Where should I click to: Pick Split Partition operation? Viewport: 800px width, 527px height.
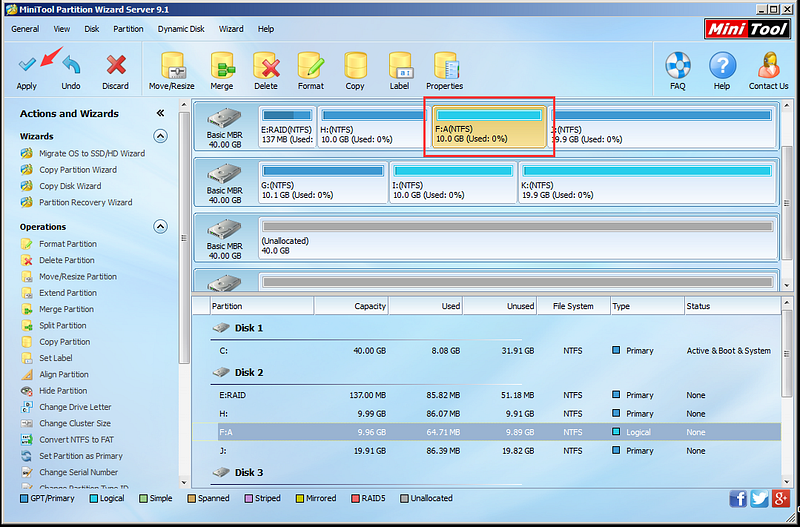(54, 325)
